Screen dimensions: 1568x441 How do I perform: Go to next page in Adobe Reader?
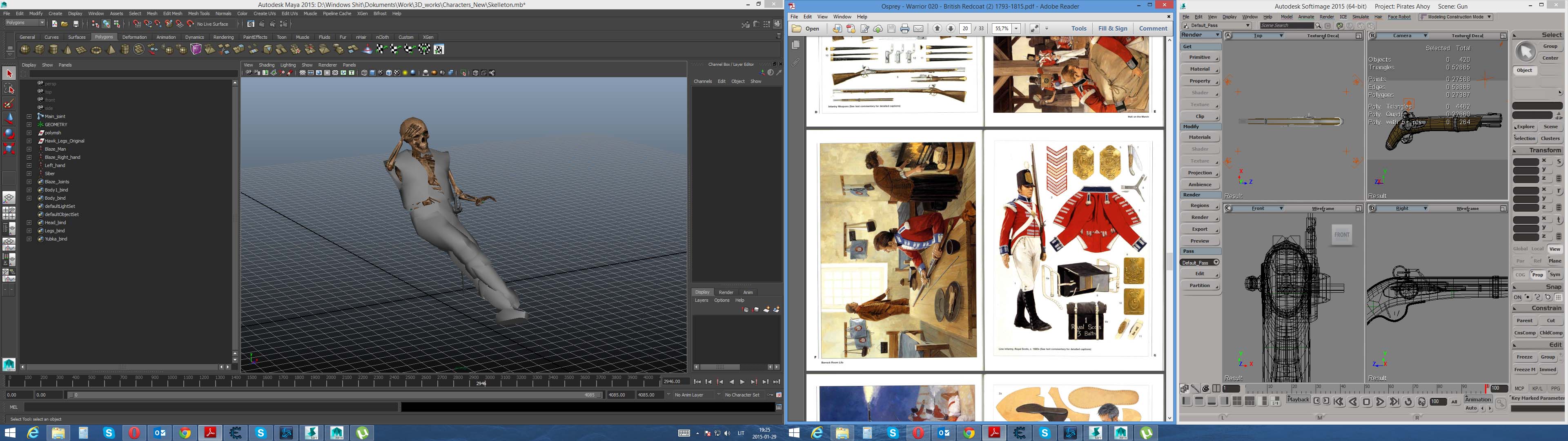coord(950,29)
